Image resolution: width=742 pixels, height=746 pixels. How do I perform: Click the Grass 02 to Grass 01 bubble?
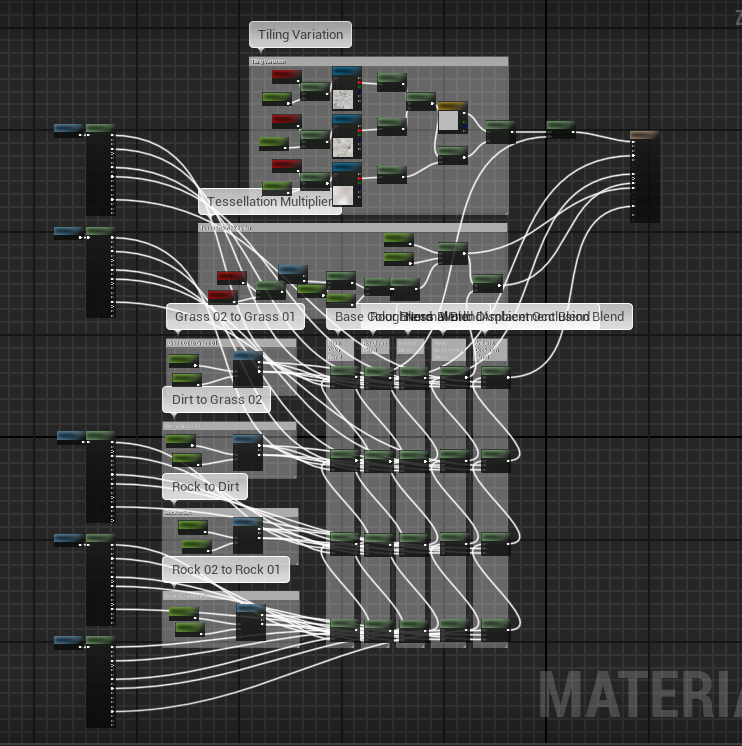click(x=234, y=317)
